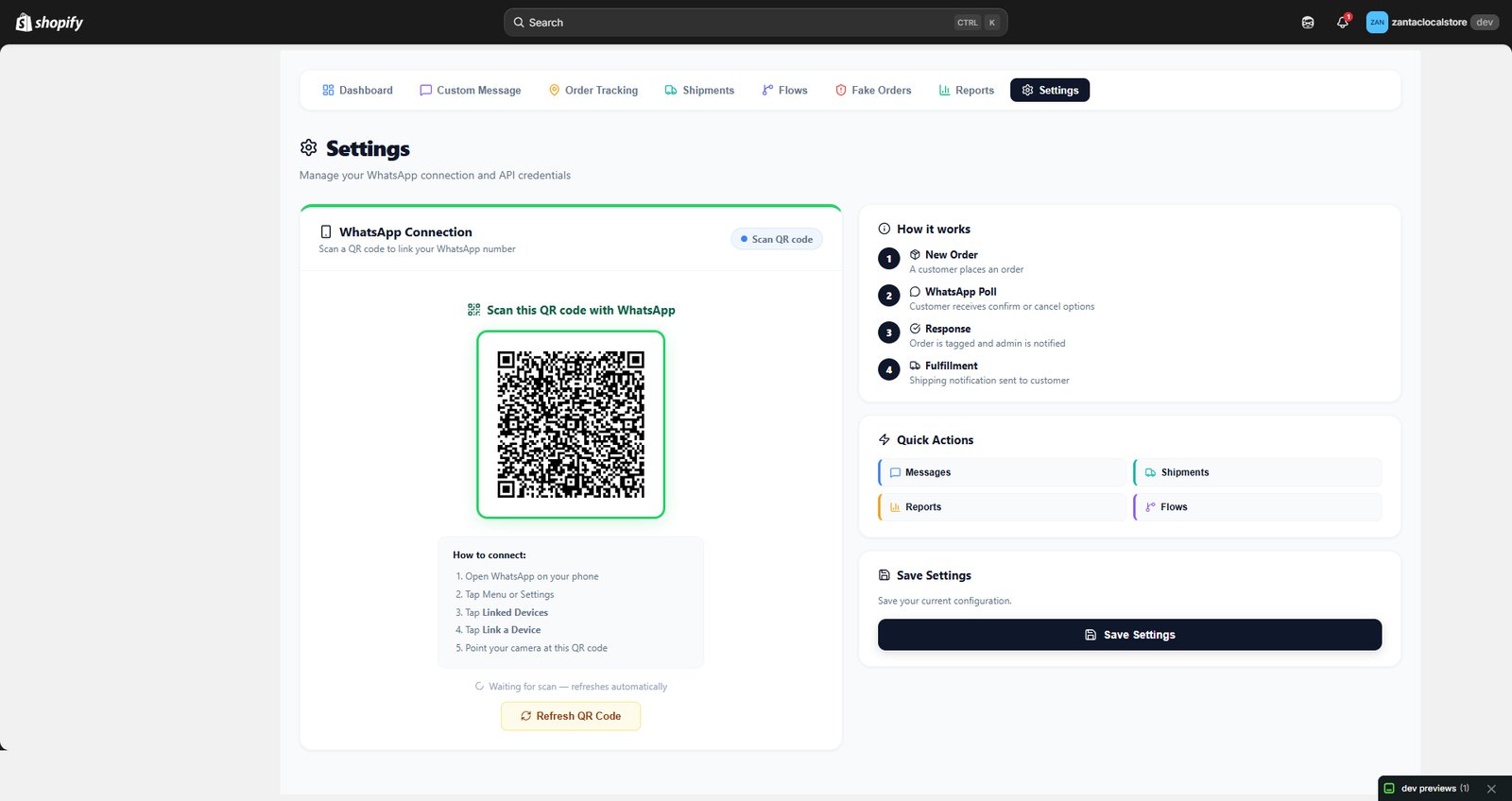Click the QR icon beside the scan heading

pyautogui.click(x=474, y=310)
